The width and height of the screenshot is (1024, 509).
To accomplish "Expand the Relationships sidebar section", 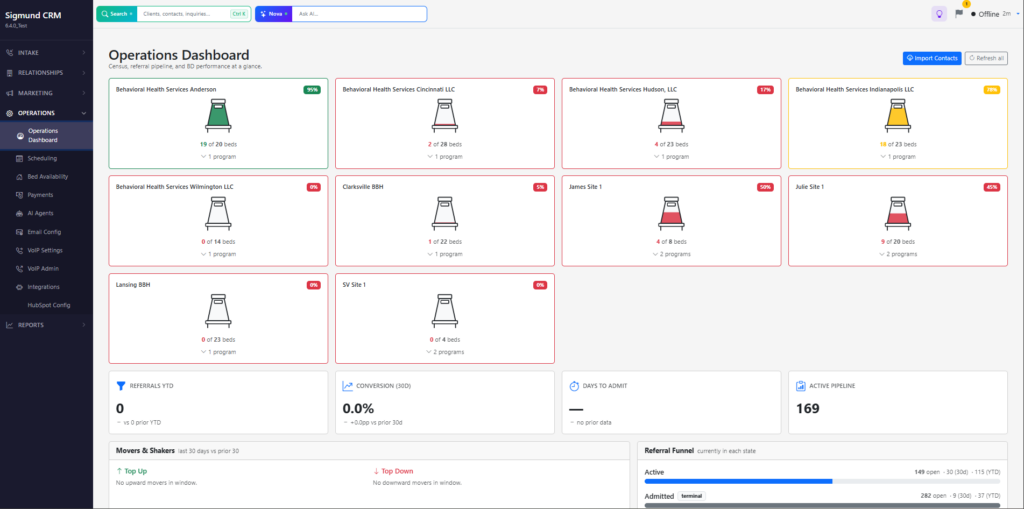I will coord(84,73).
